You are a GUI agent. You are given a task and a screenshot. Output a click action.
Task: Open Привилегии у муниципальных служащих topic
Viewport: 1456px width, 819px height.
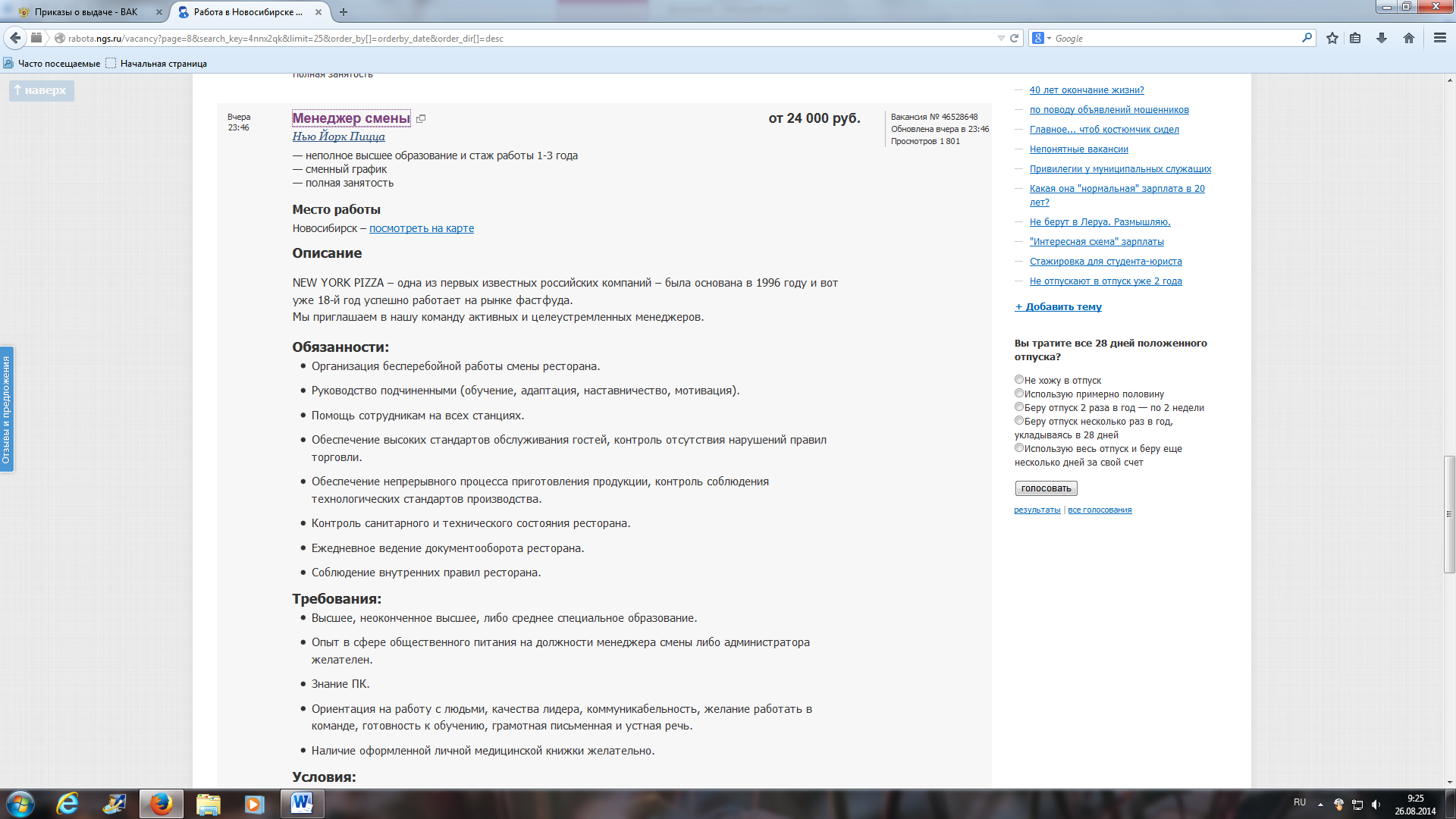pyautogui.click(x=1120, y=169)
